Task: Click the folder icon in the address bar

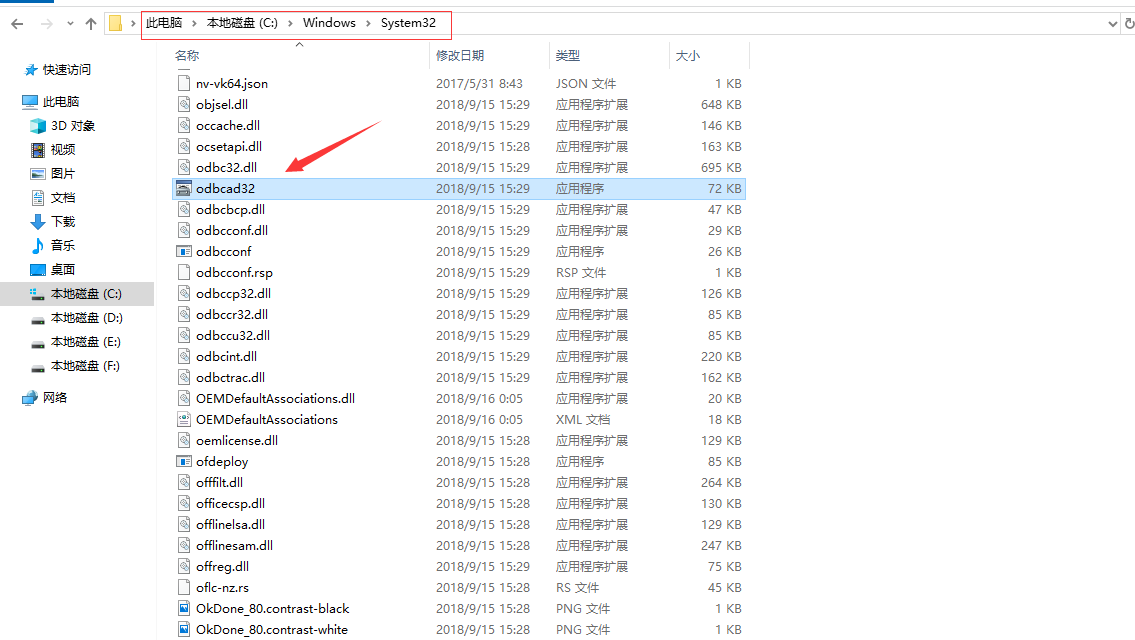Action: [116, 22]
